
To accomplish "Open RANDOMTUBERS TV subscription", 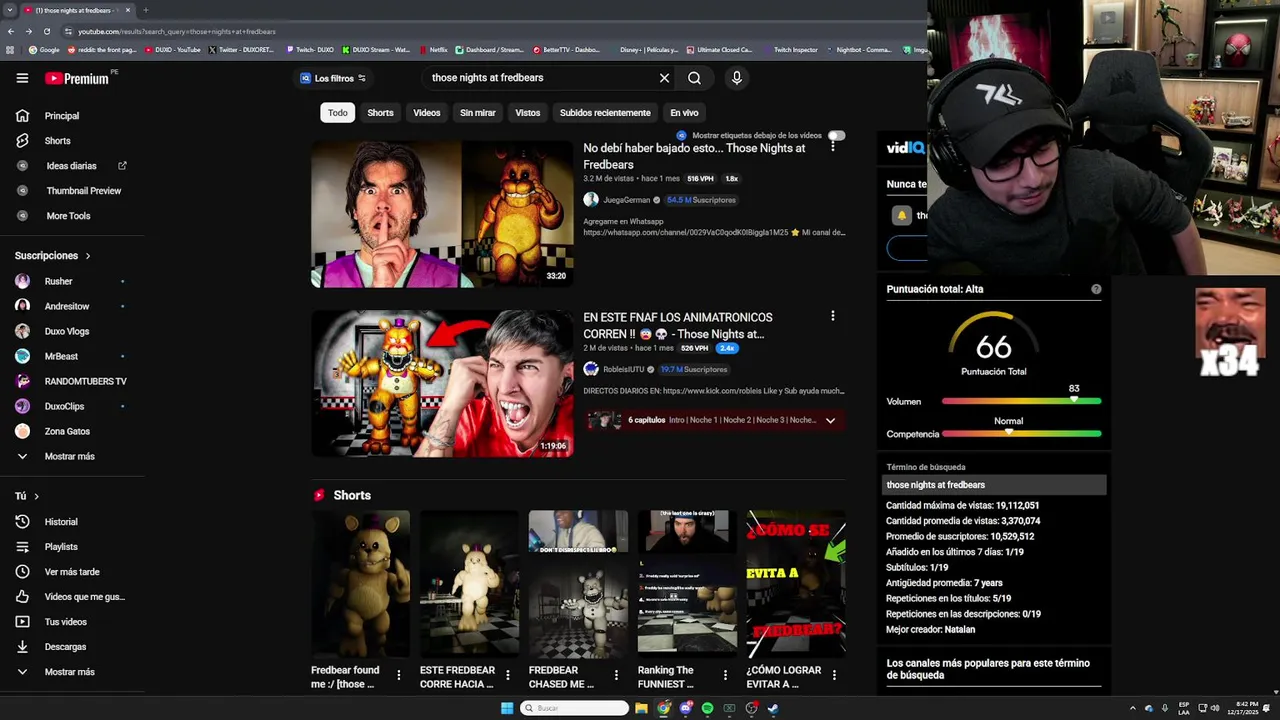I will pyautogui.click(x=85, y=382).
